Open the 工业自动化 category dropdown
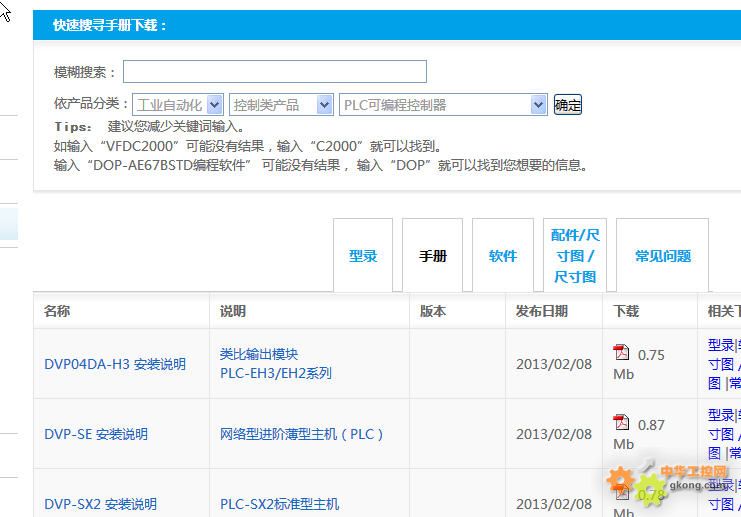Viewport: 741px width, 517px height. (x=178, y=104)
